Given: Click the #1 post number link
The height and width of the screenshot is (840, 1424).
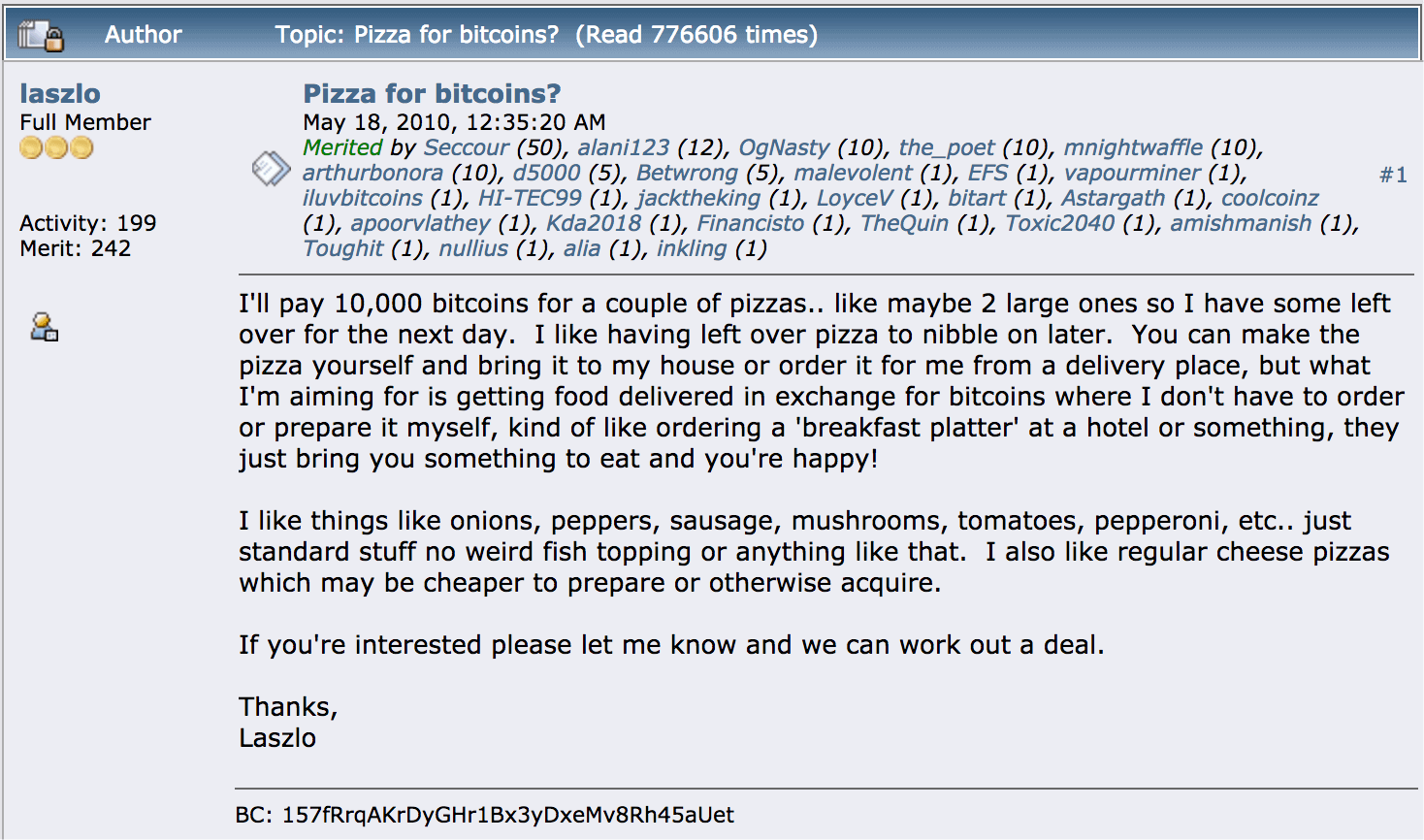Looking at the screenshot, I should (1393, 175).
